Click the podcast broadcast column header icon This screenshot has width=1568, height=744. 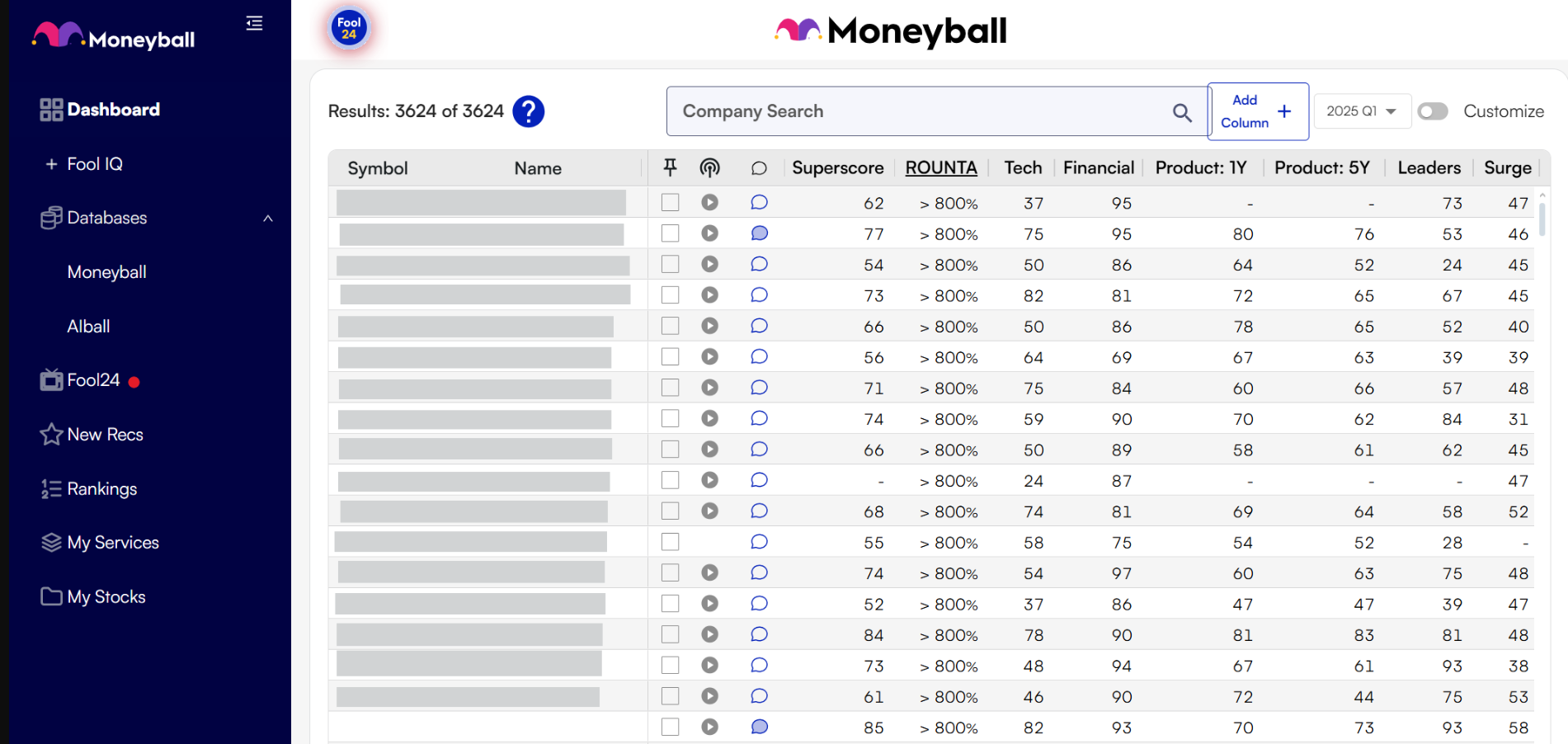point(709,168)
